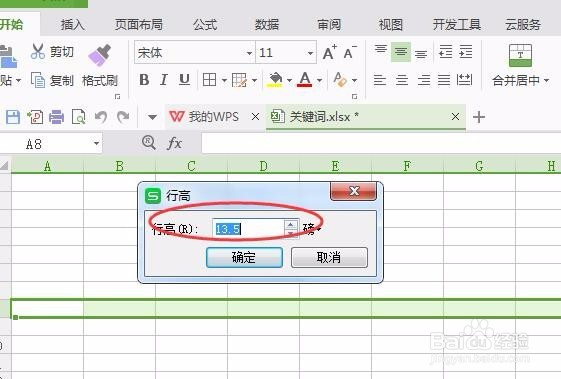Open the 审阅 ribbon tab
Screen dimensions: 561x379
pos(329,25)
